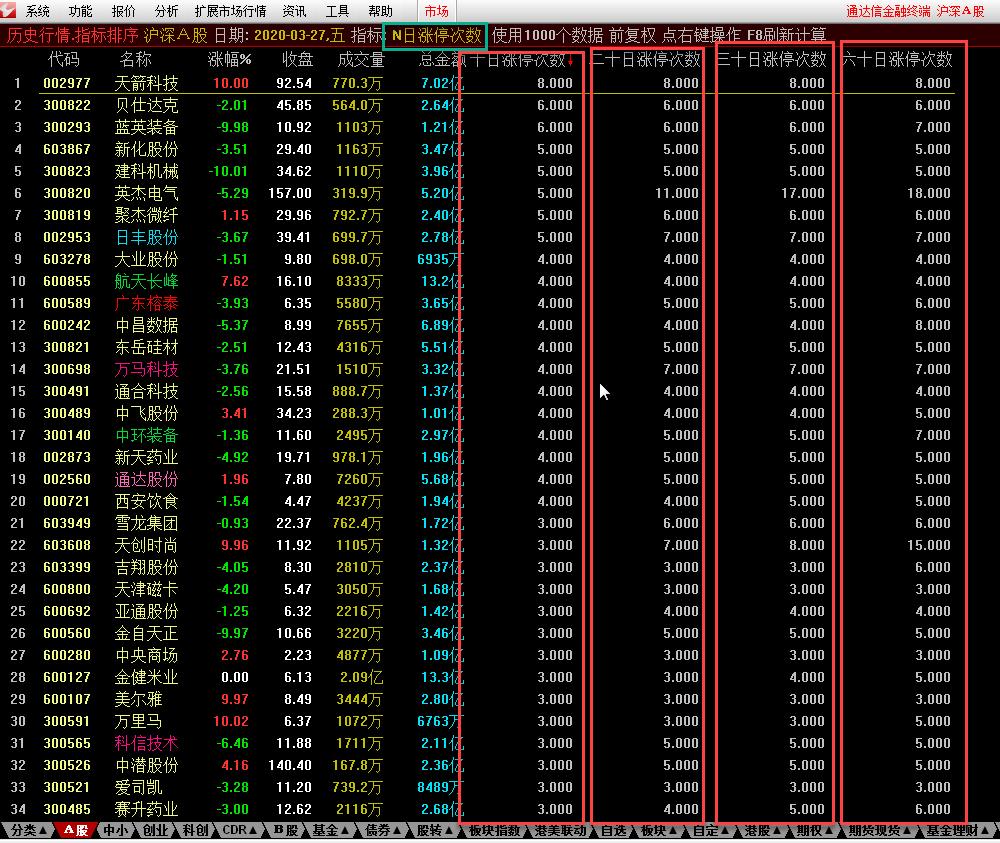
Task: Open the 资讯 menu
Action: 294,11
